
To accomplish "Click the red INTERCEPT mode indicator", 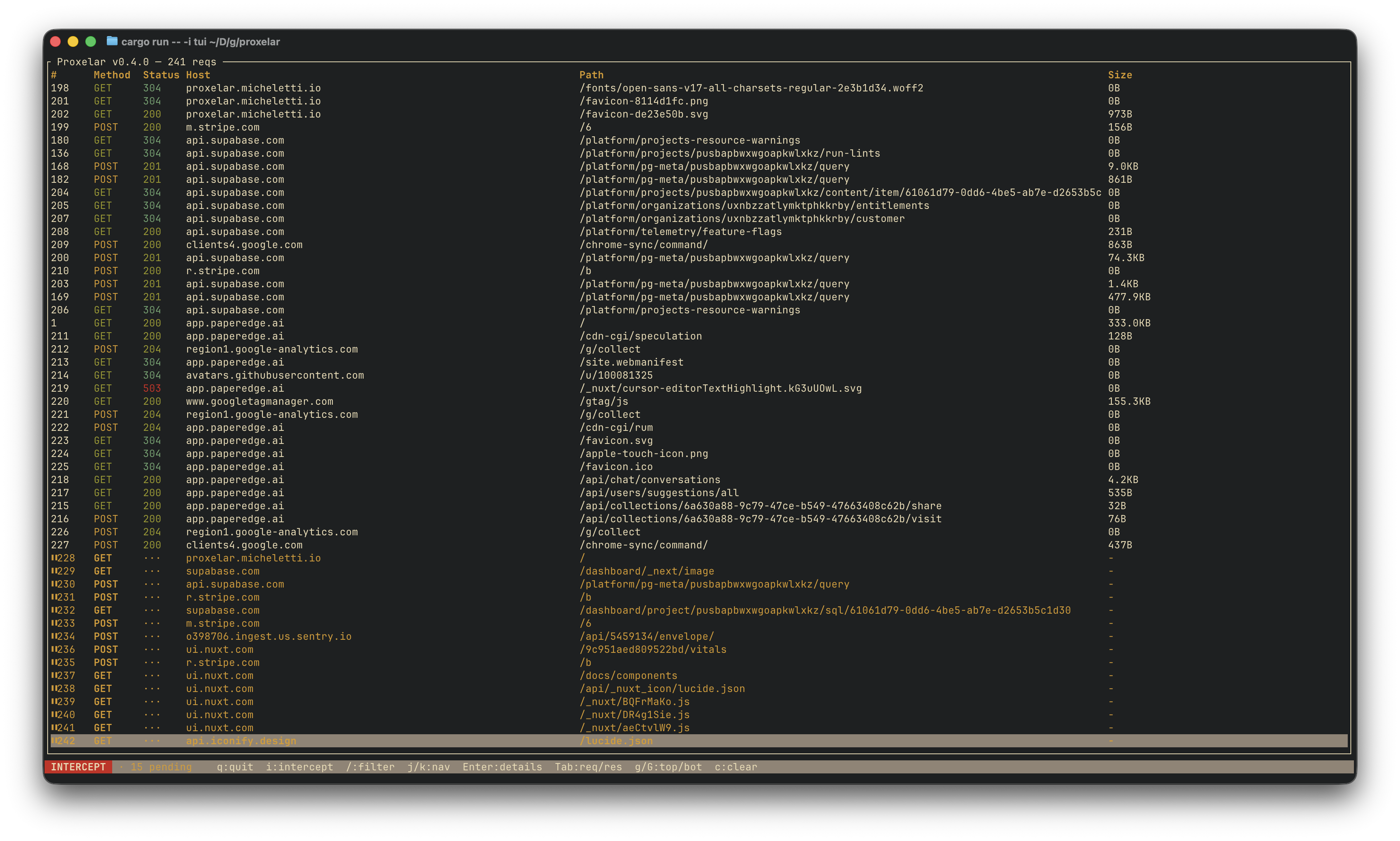I will pos(79,767).
